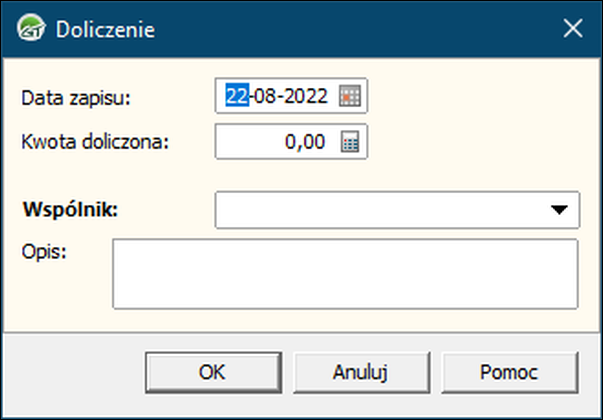603x420 pixels.
Task: Close the Doliczenie dialog window
Action: 573,28
